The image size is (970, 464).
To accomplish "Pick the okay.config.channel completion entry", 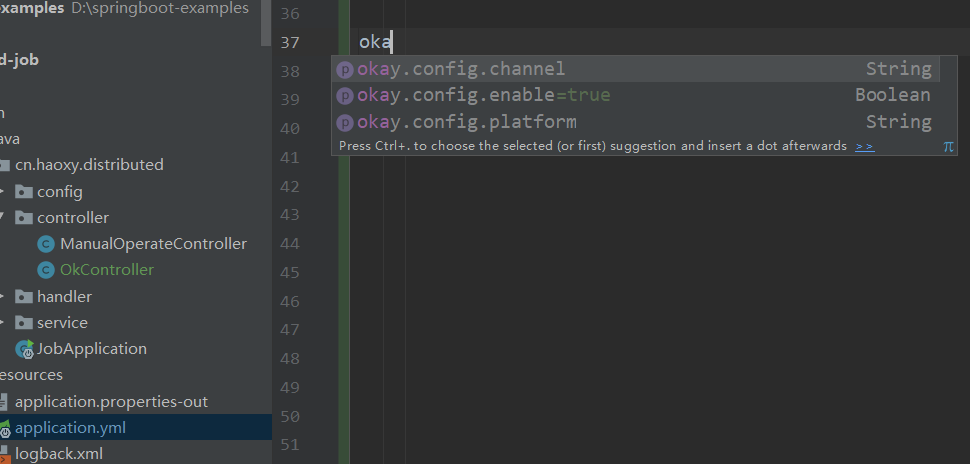I will 461,69.
